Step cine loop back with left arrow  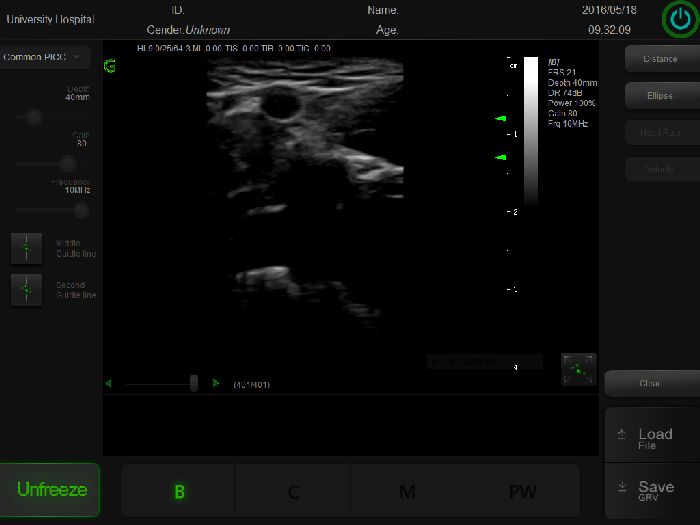point(109,383)
